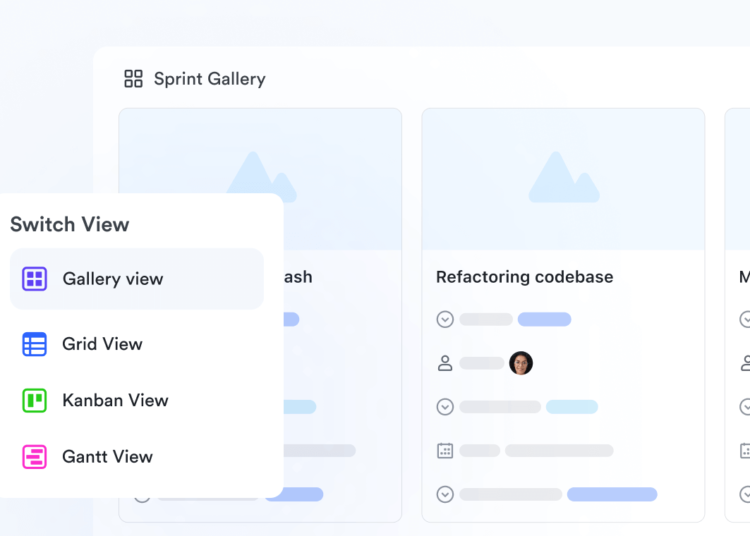Screen dimensions: 750x536
Task: Click the long blue tag at card bottom in Refactoring codebase
Action: [x=612, y=494]
